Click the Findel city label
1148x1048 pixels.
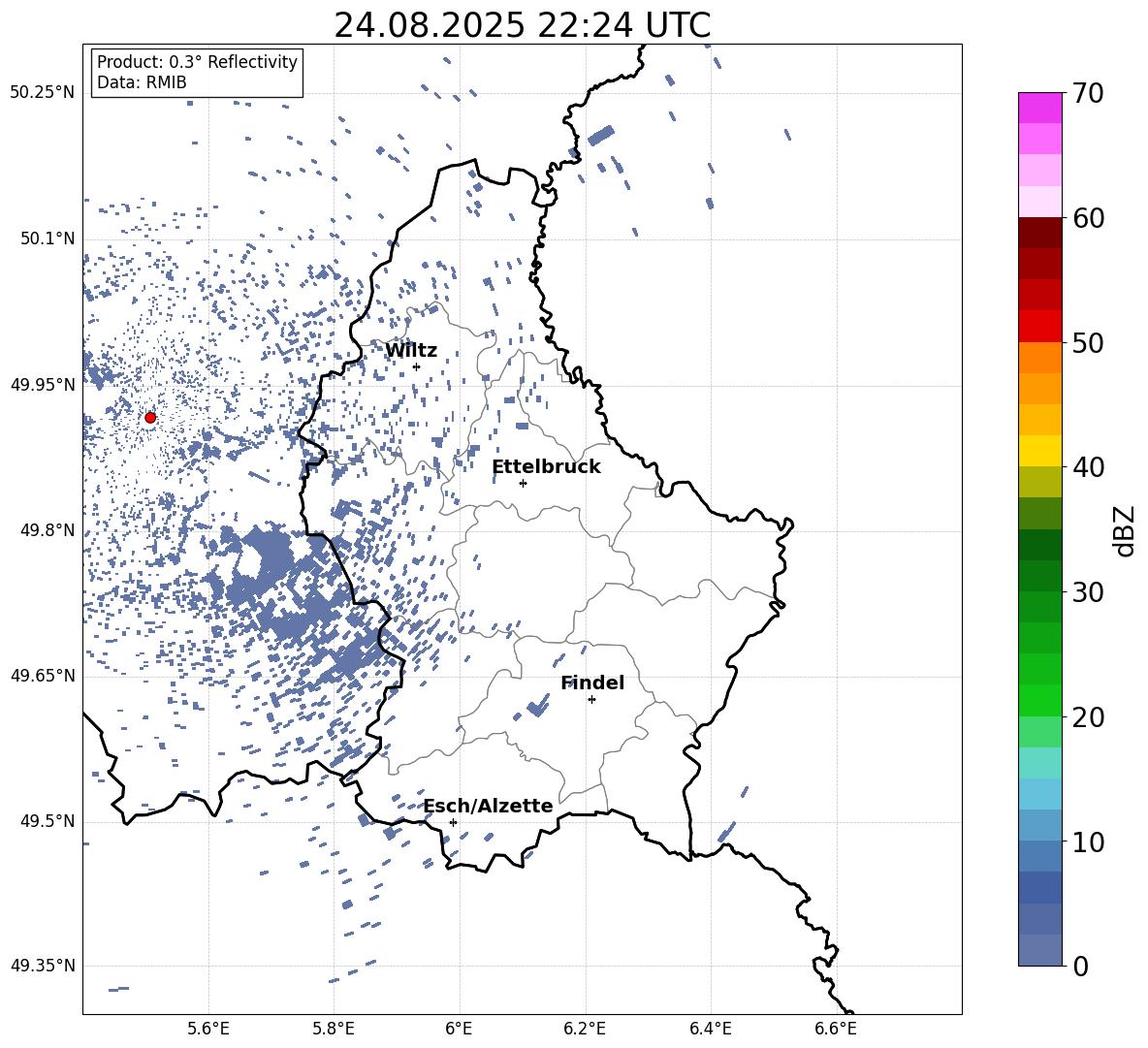(592, 683)
